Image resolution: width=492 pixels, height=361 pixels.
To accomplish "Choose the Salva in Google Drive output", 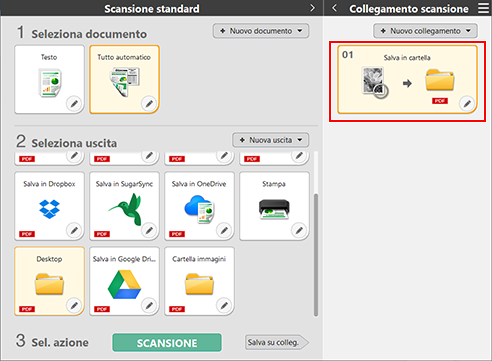I will (x=124, y=281).
